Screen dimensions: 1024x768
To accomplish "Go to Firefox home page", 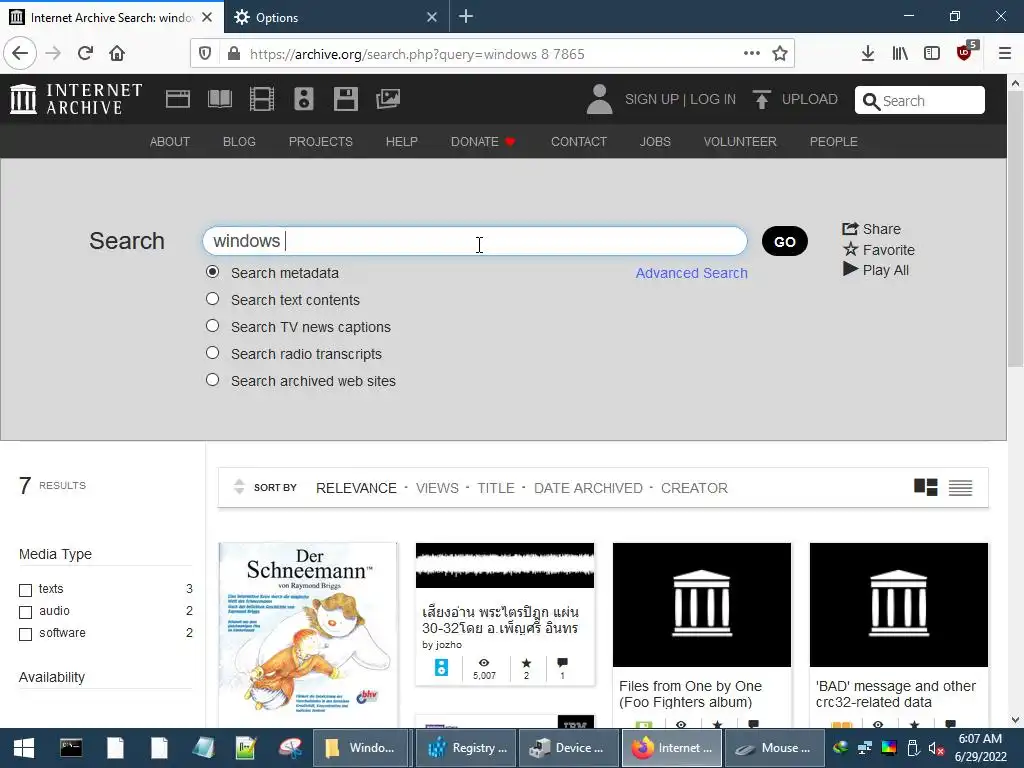I will tap(117, 53).
